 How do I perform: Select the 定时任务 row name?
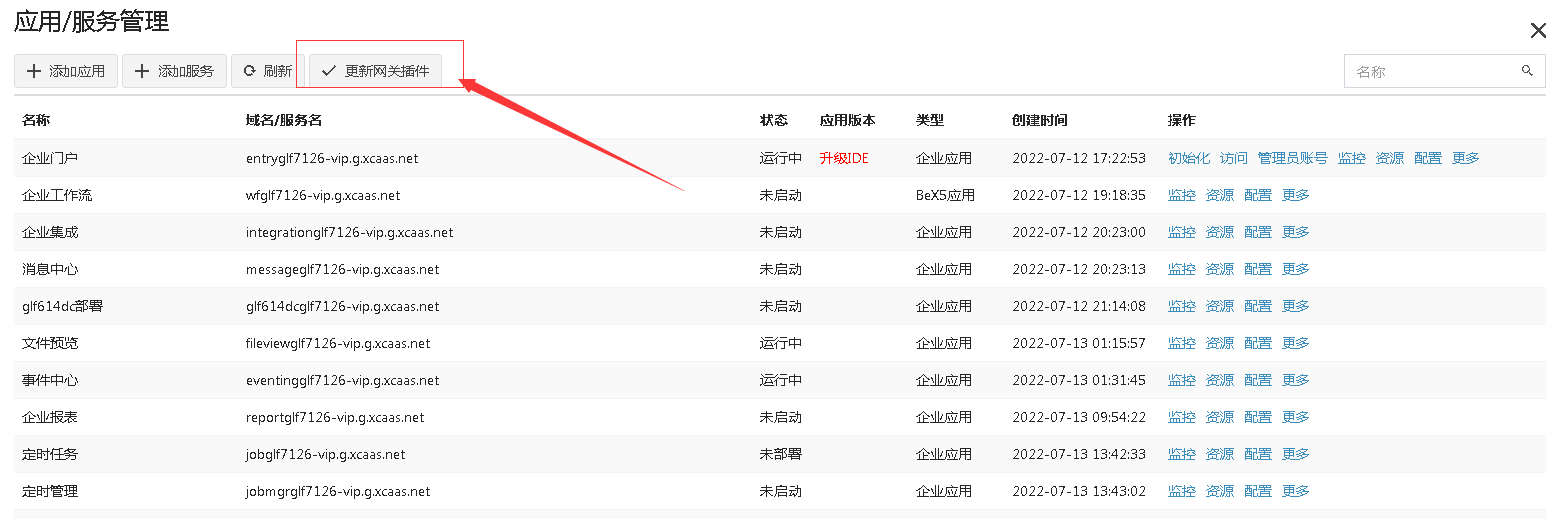50,454
